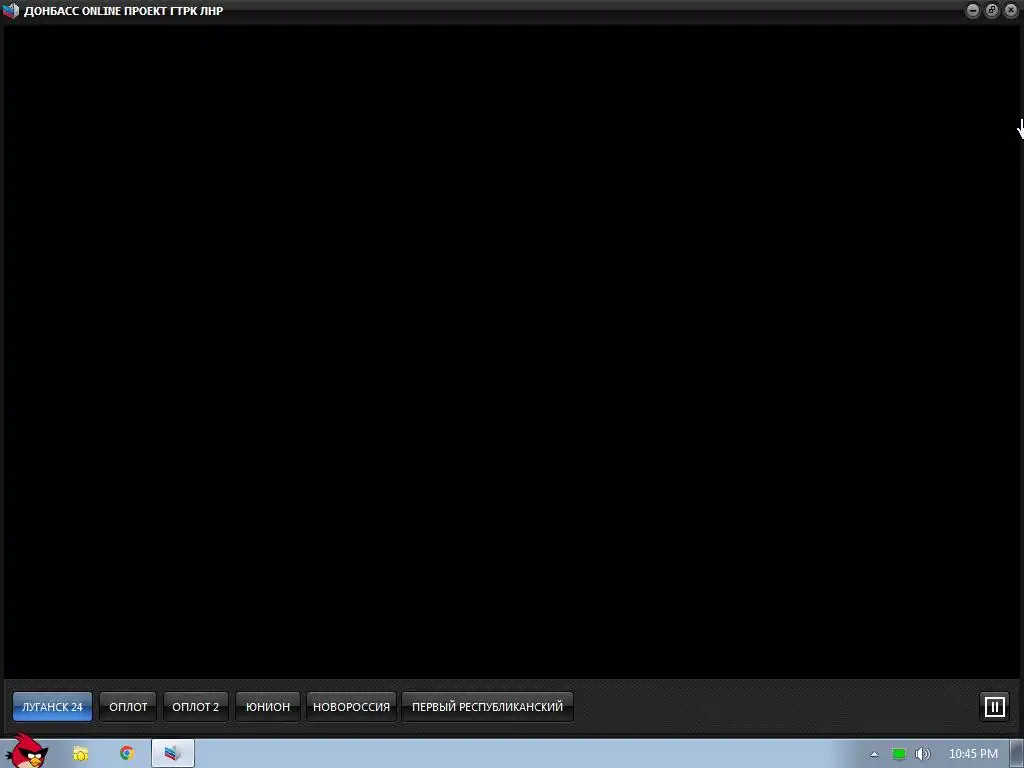The width and height of the screenshot is (1024, 768).
Task: Close the Донбасс Online window
Action: 1011,10
